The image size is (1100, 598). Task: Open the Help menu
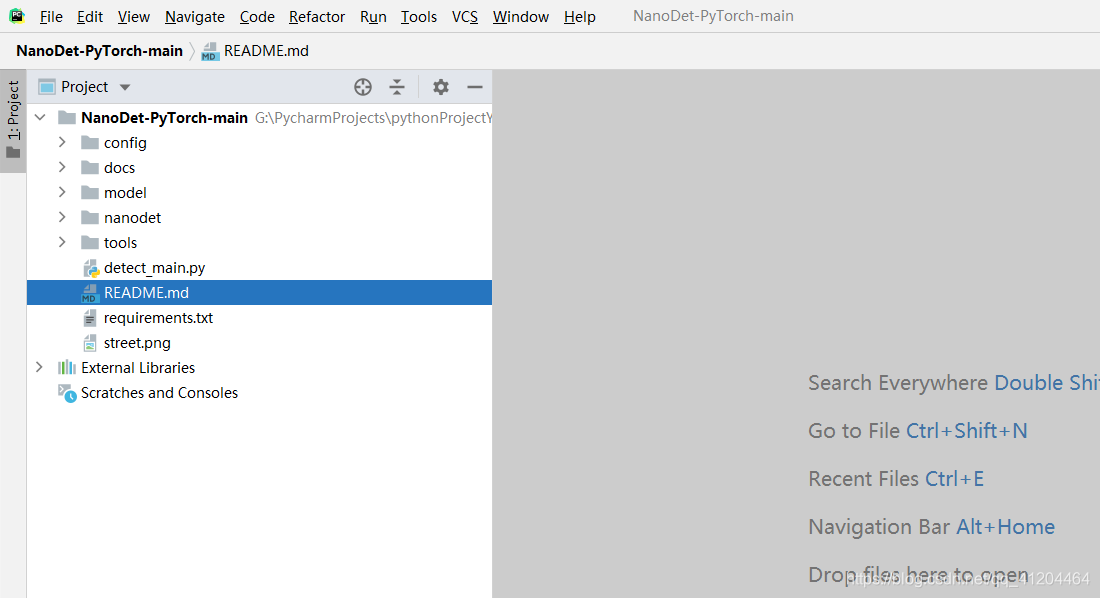tap(579, 17)
